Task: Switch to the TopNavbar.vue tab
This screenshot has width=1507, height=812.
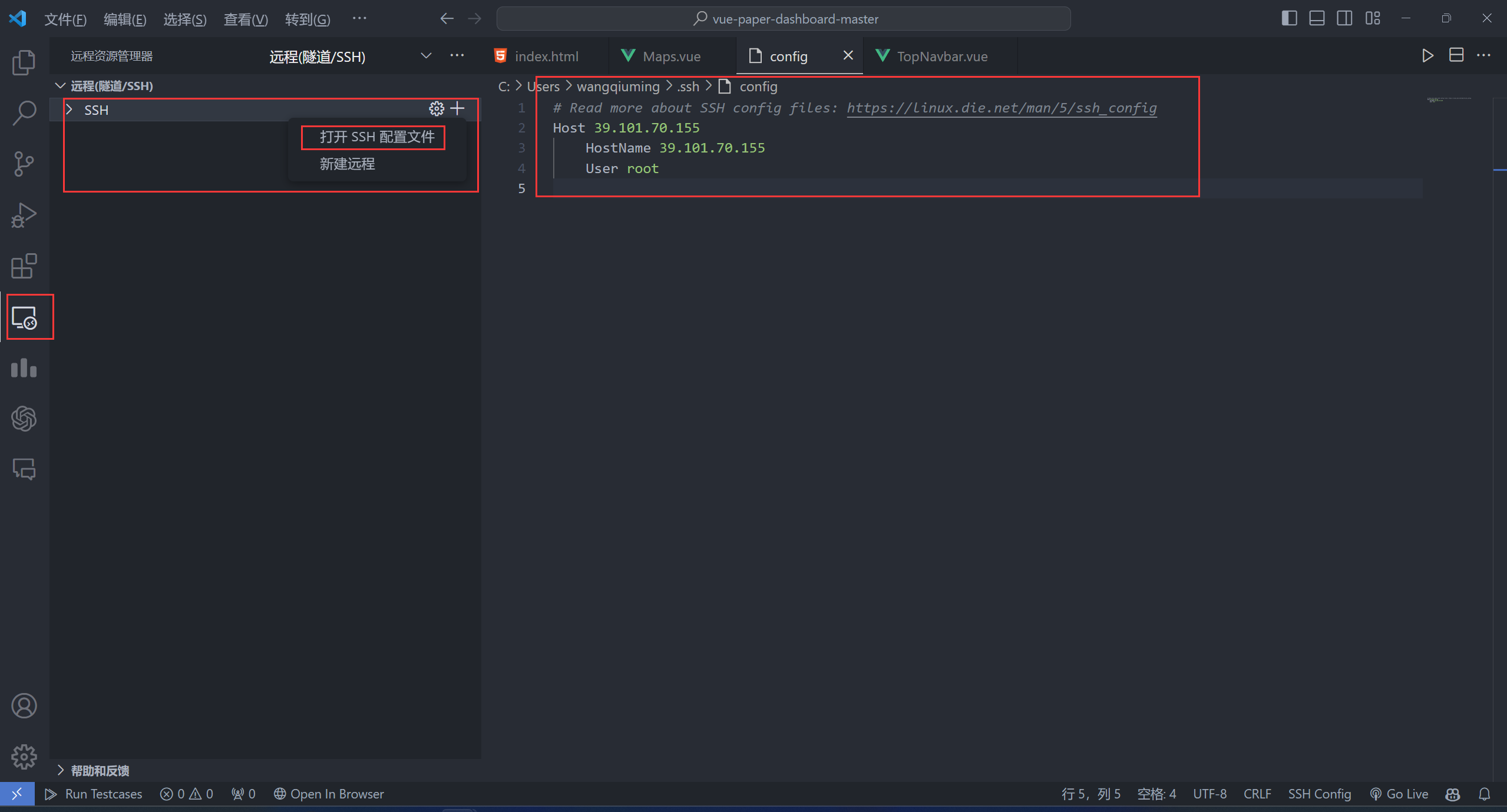Action: pyautogui.click(x=941, y=56)
